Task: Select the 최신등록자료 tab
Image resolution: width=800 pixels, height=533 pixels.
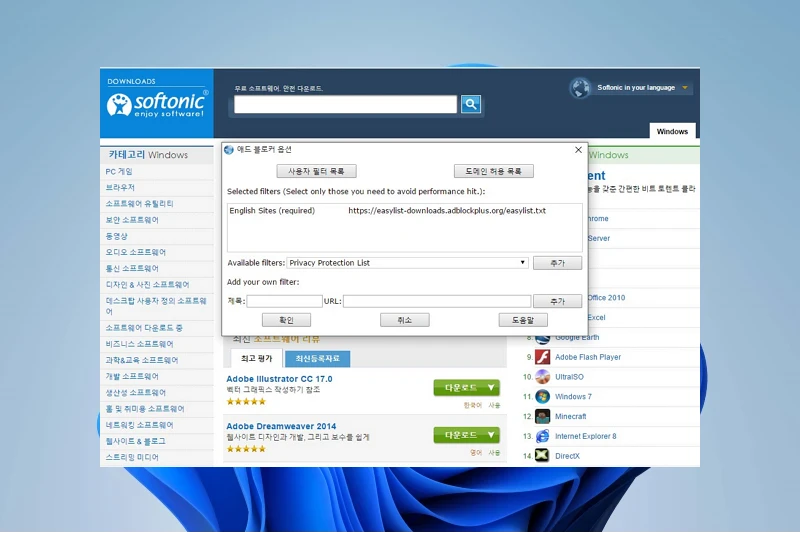Action: point(317,359)
